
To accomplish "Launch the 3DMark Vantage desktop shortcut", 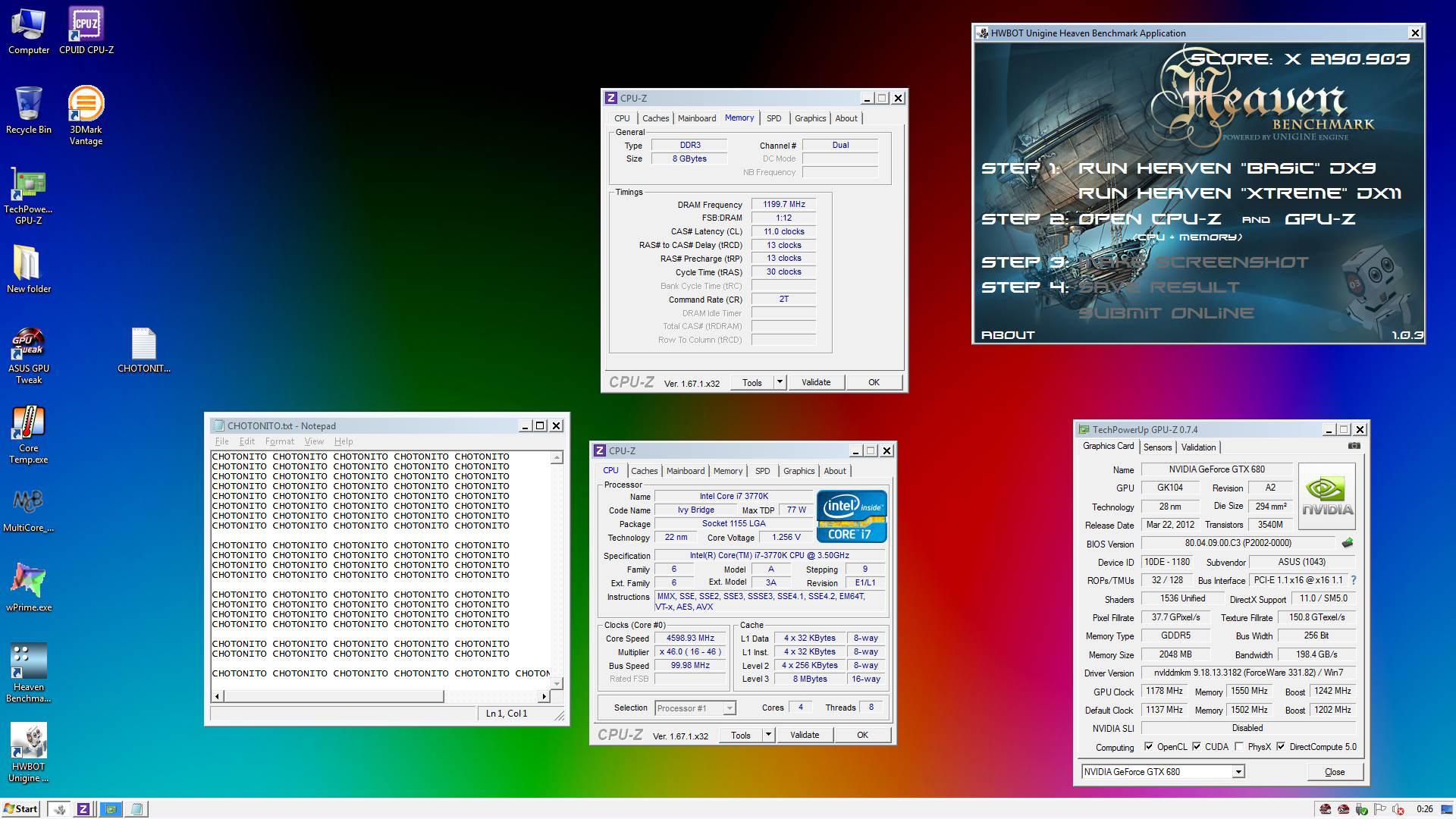I will [86, 116].
